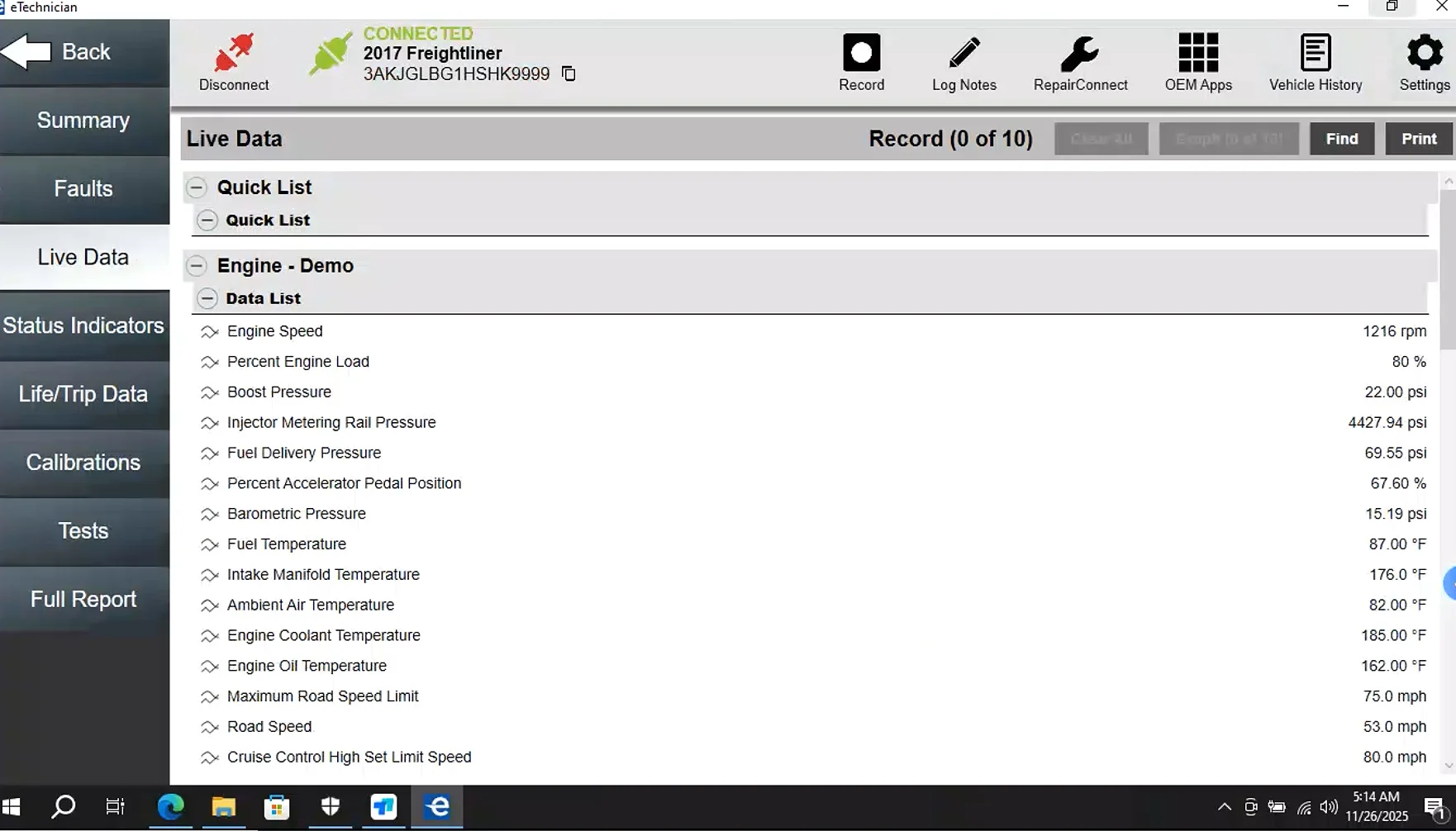Click graph icon beside Road Speed
Screen dimensions: 1456x831
(x=209, y=728)
